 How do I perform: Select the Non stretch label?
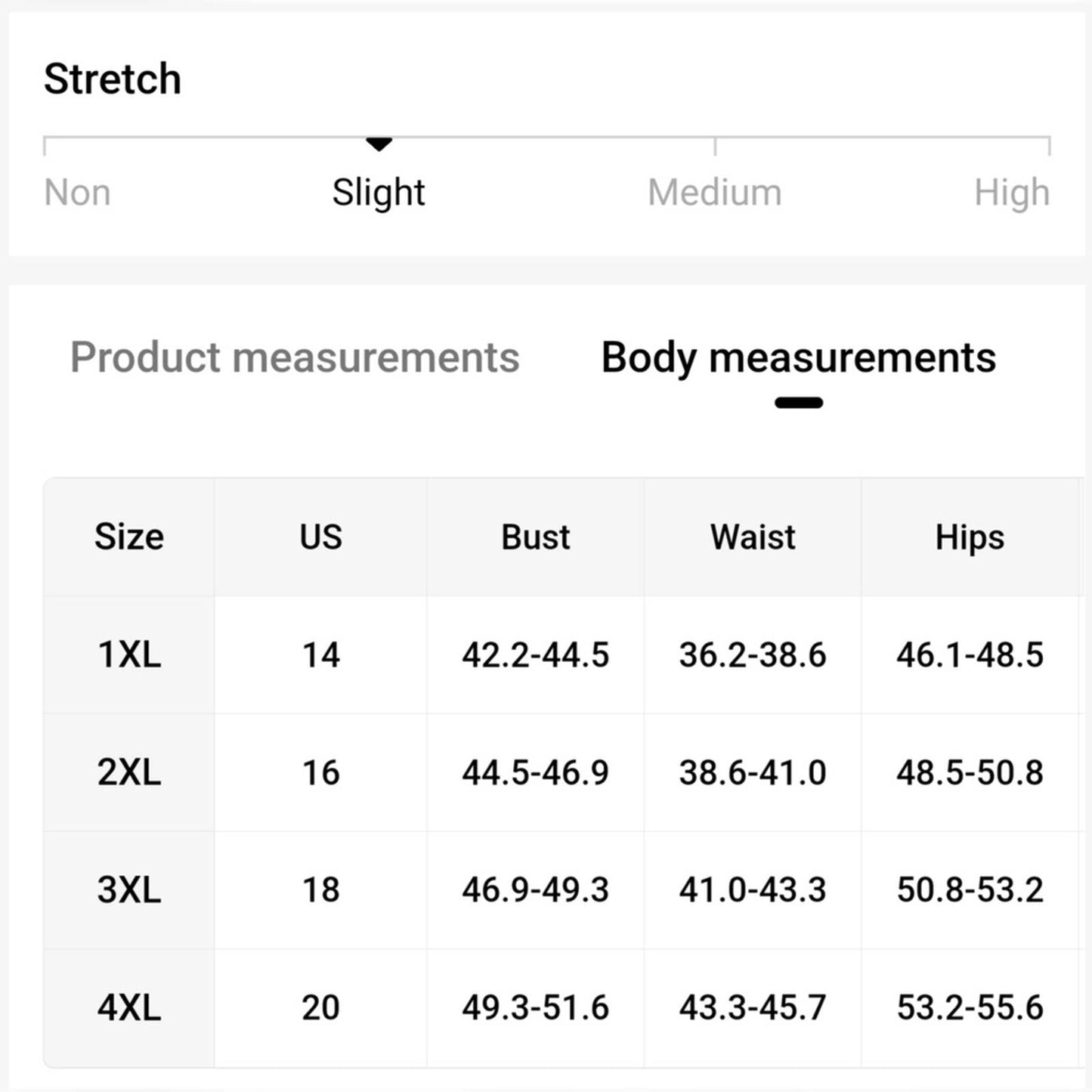coord(77,192)
